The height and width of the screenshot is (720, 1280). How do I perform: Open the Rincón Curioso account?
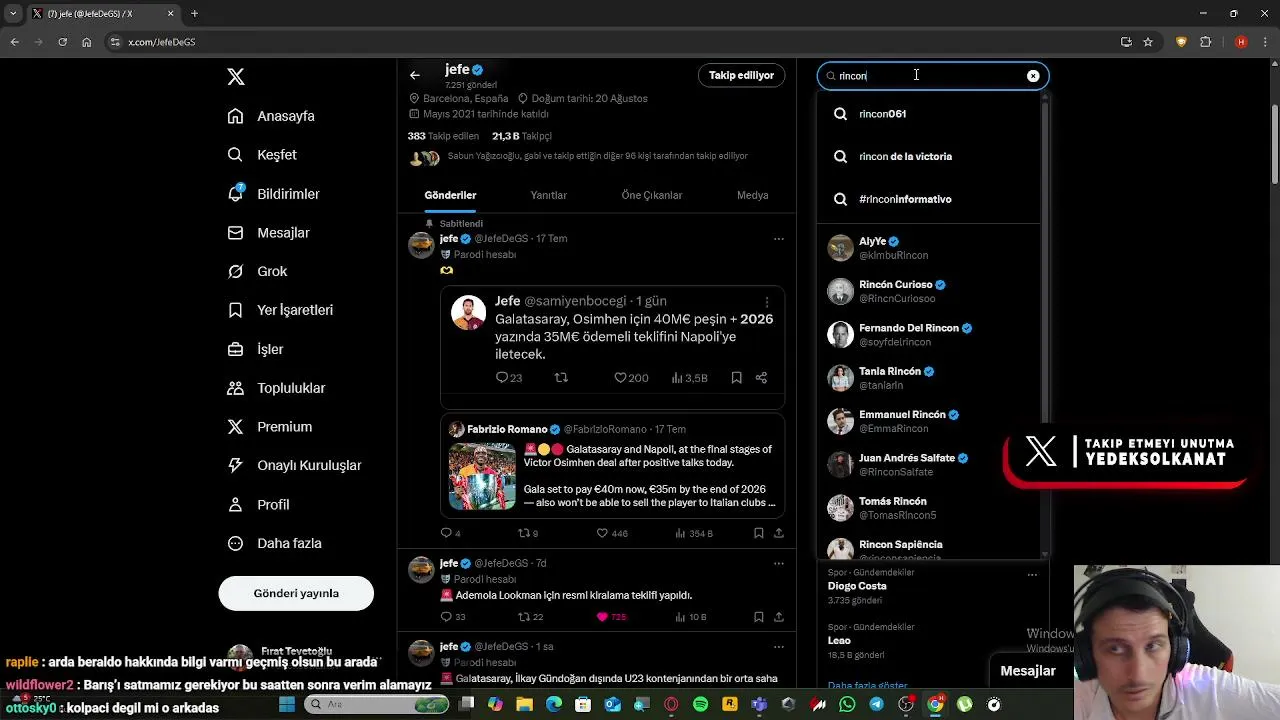[928, 291]
